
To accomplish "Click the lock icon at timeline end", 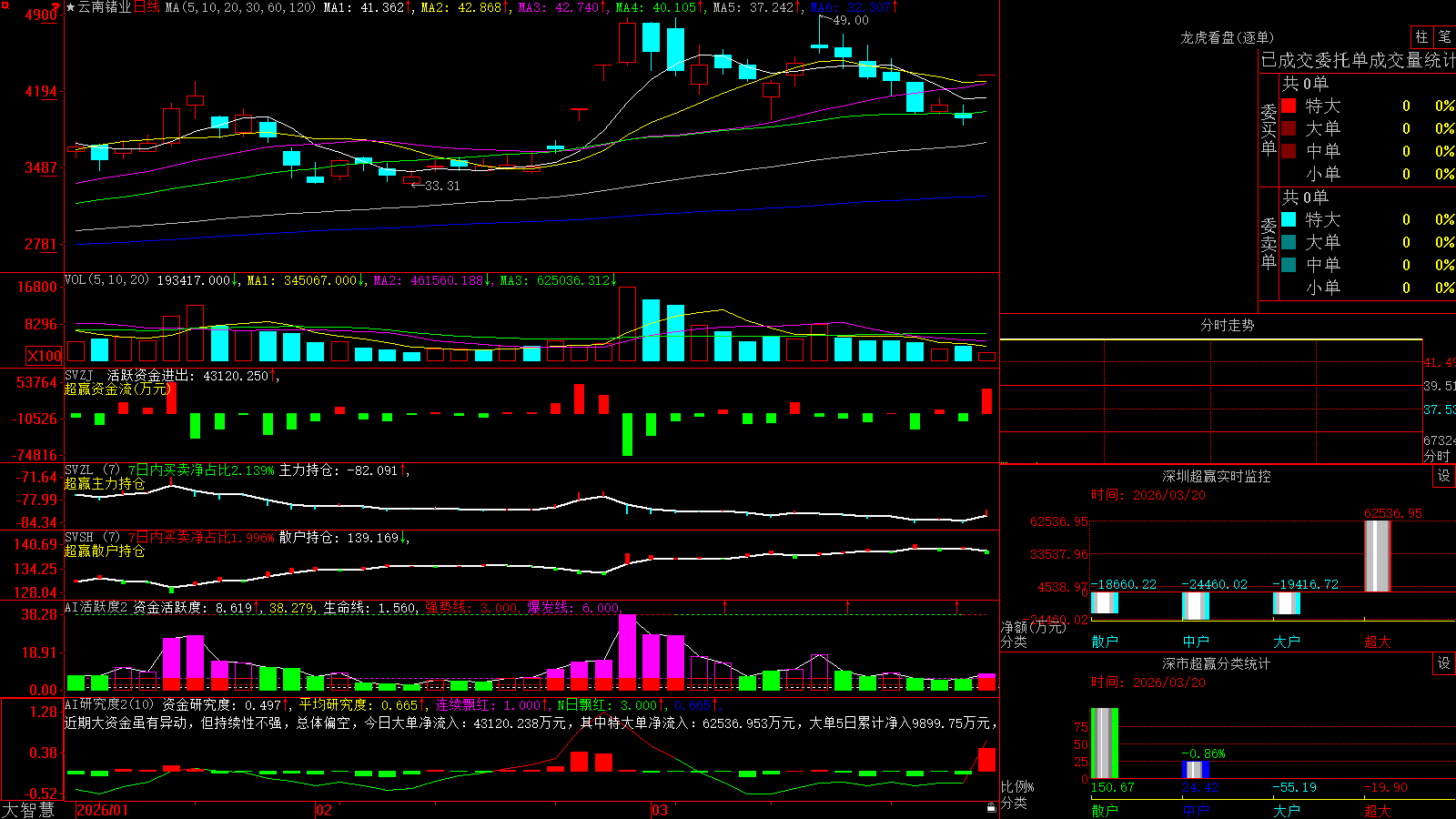I will click(x=992, y=807).
